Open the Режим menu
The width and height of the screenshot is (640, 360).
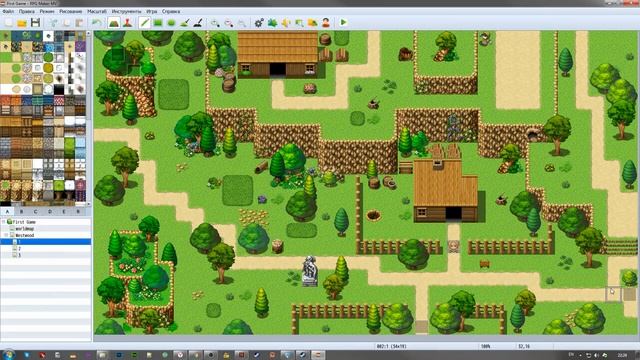pos(47,11)
